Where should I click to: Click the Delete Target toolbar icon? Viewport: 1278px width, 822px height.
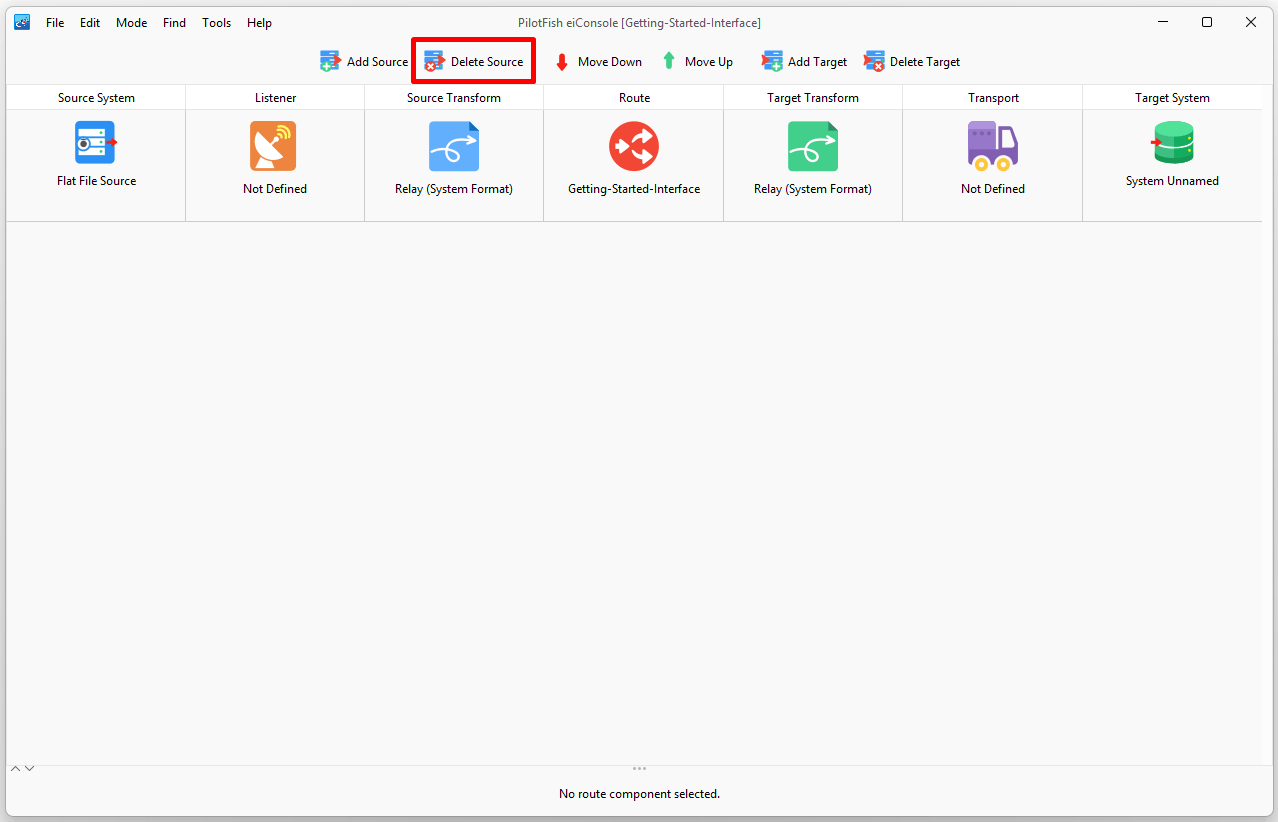tap(875, 61)
